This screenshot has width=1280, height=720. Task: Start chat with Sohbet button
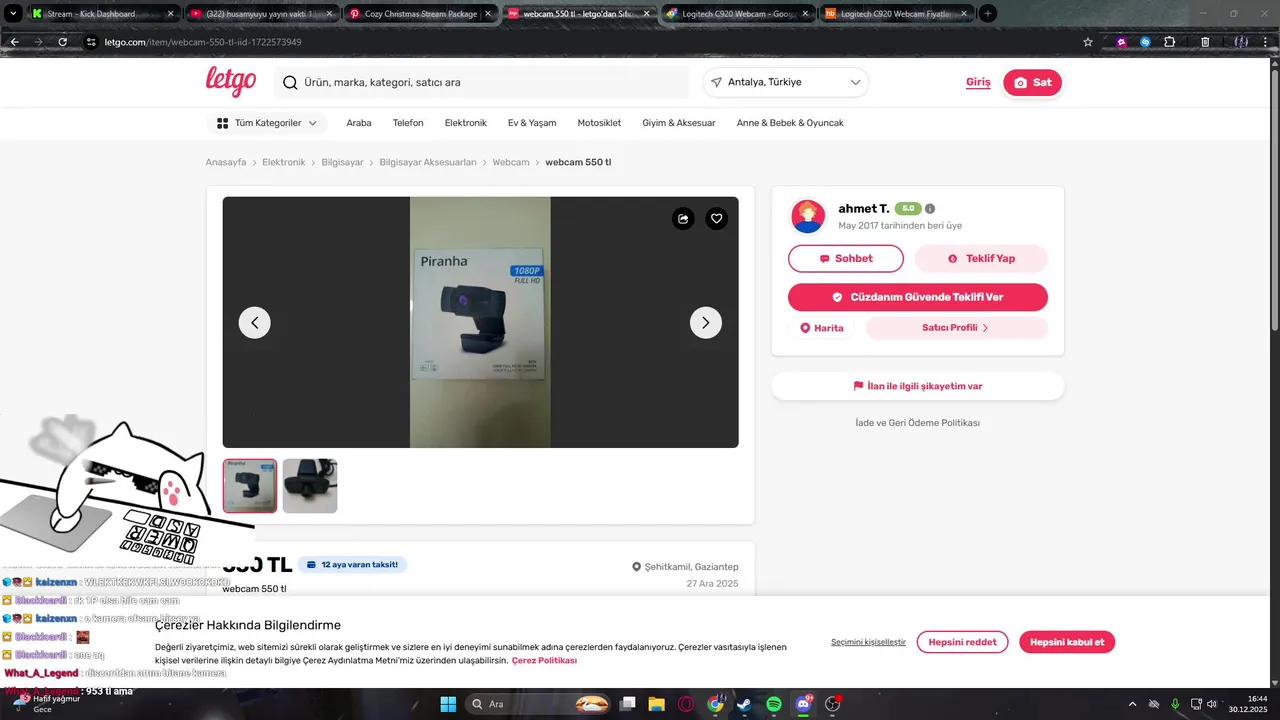(846, 259)
